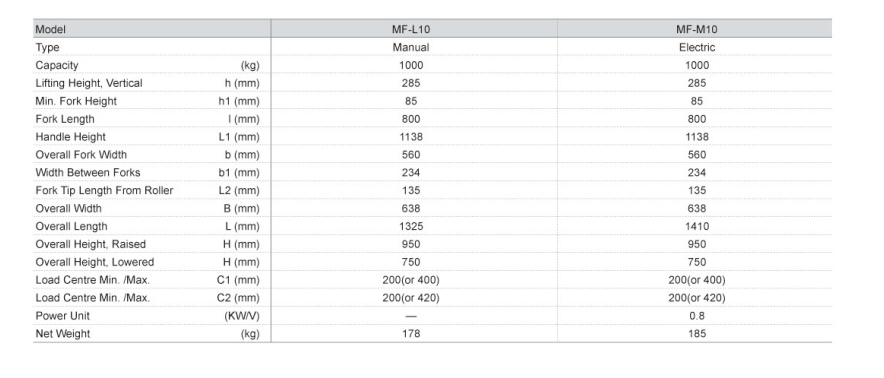
Task: Click the 185 net weight value
Action: click(697, 334)
